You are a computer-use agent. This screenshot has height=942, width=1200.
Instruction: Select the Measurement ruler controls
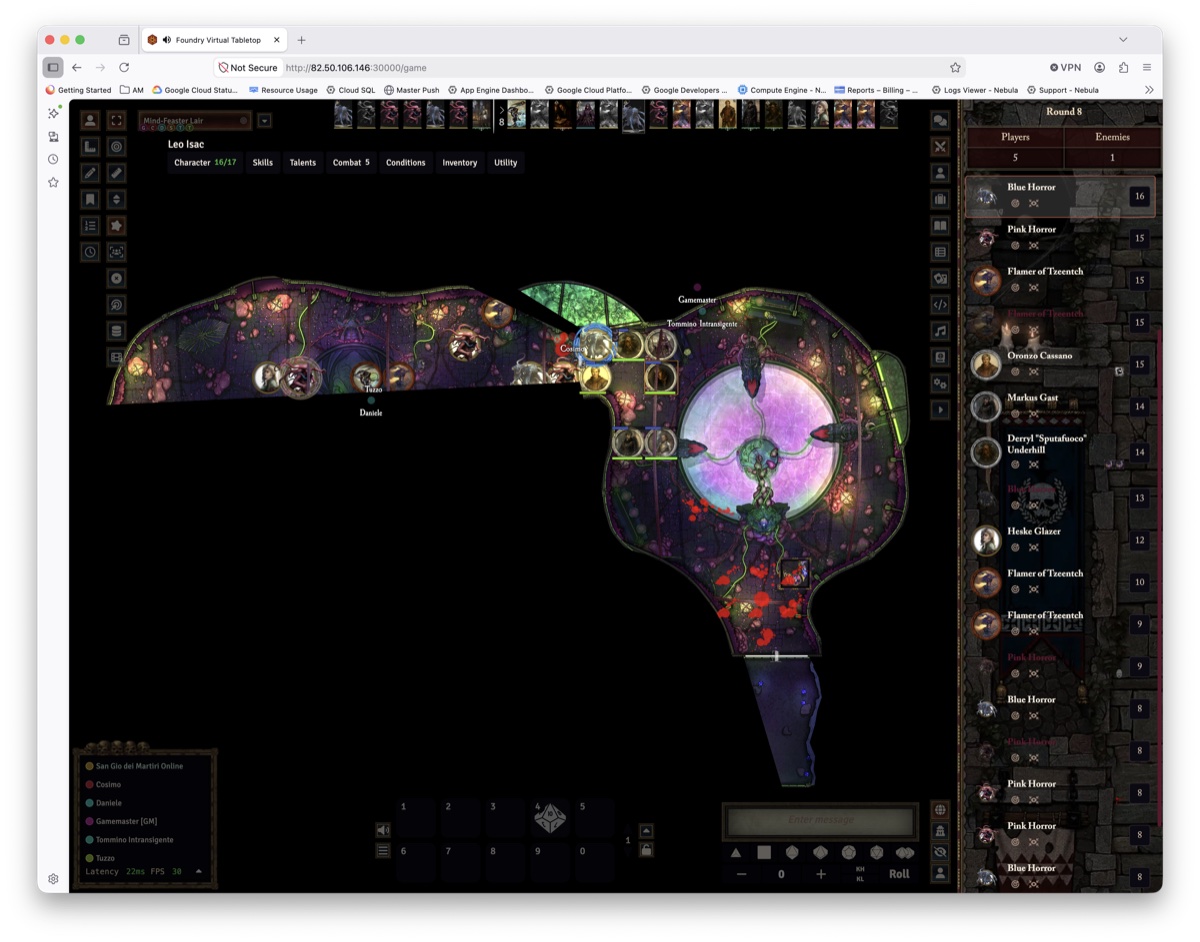pyautogui.click(x=90, y=146)
